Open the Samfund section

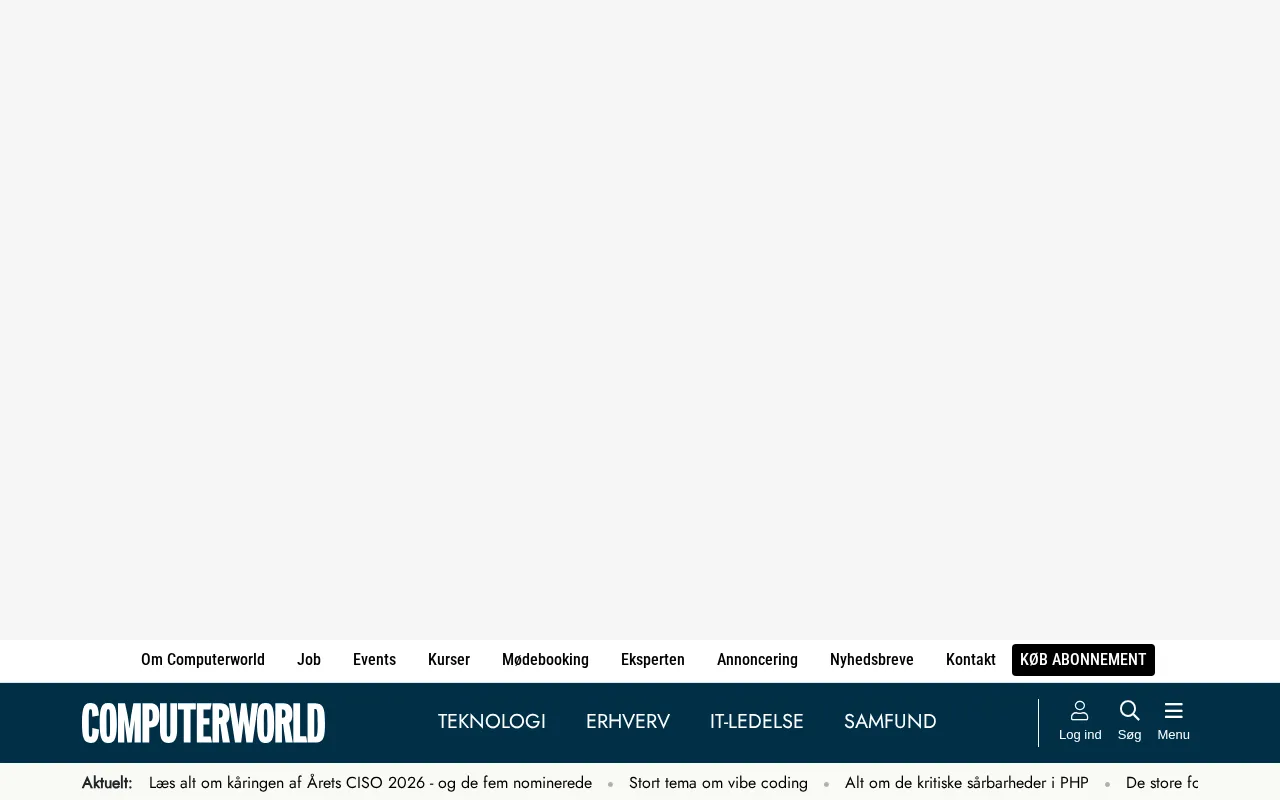(x=890, y=722)
